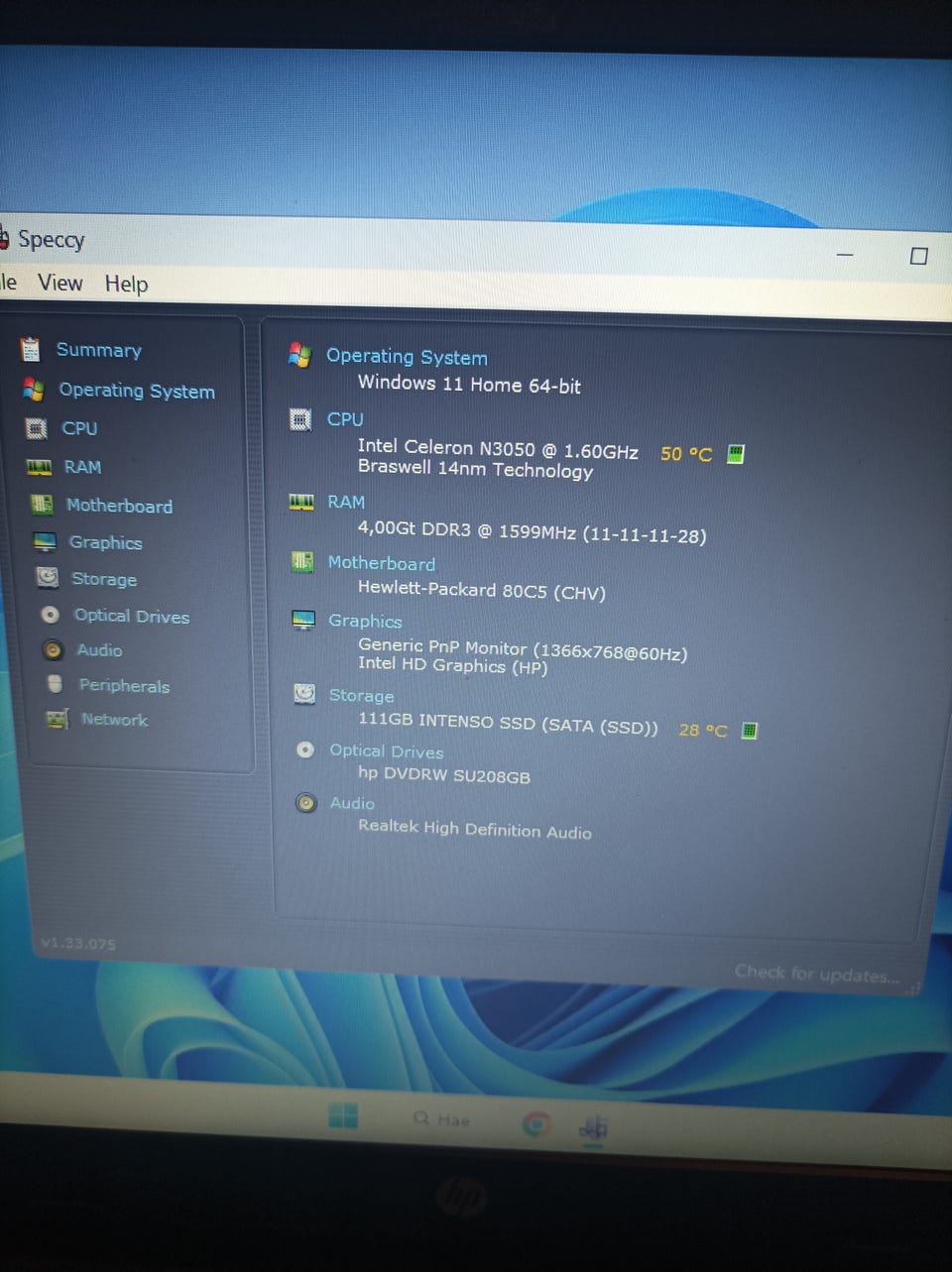Screen dimensions: 952x1272
Task: Click the Optical Drives disc icon in sidebar
Action: (x=51, y=615)
